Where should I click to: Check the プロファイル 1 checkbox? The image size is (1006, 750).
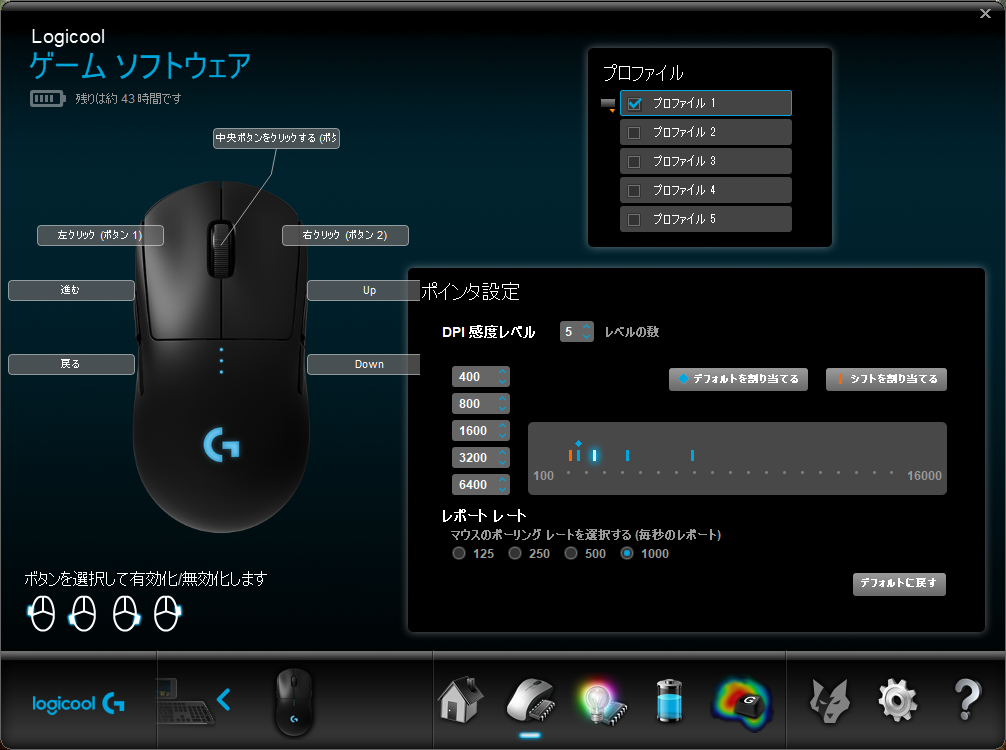click(x=635, y=104)
